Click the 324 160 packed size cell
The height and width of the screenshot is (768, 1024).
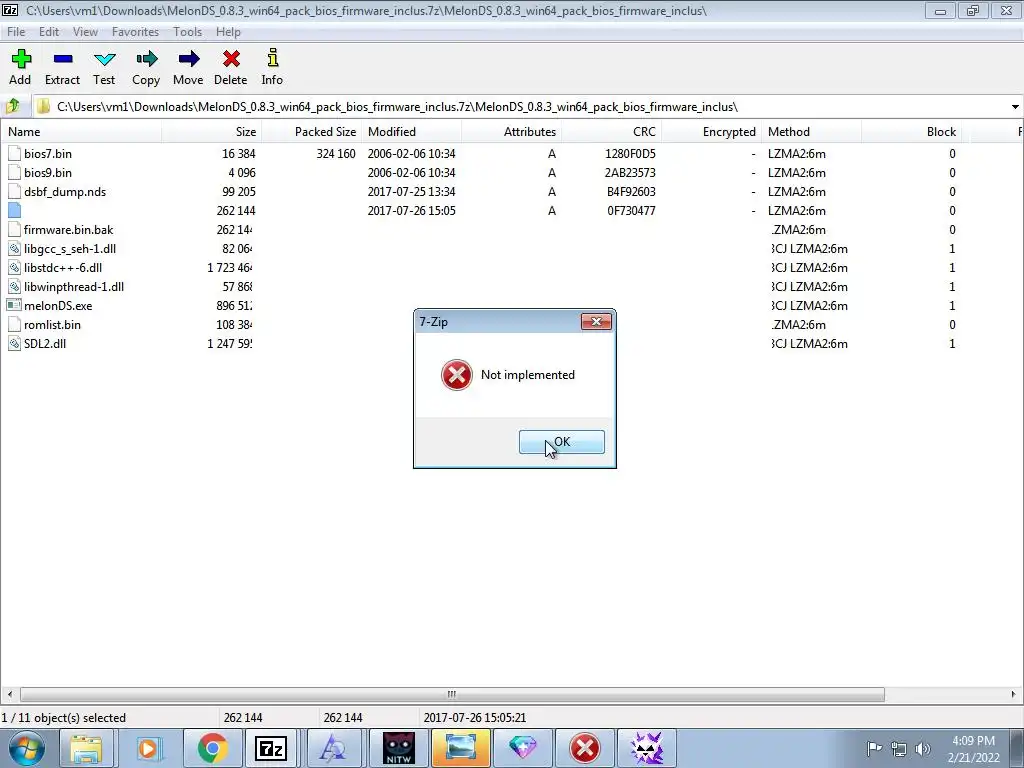tap(336, 153)
